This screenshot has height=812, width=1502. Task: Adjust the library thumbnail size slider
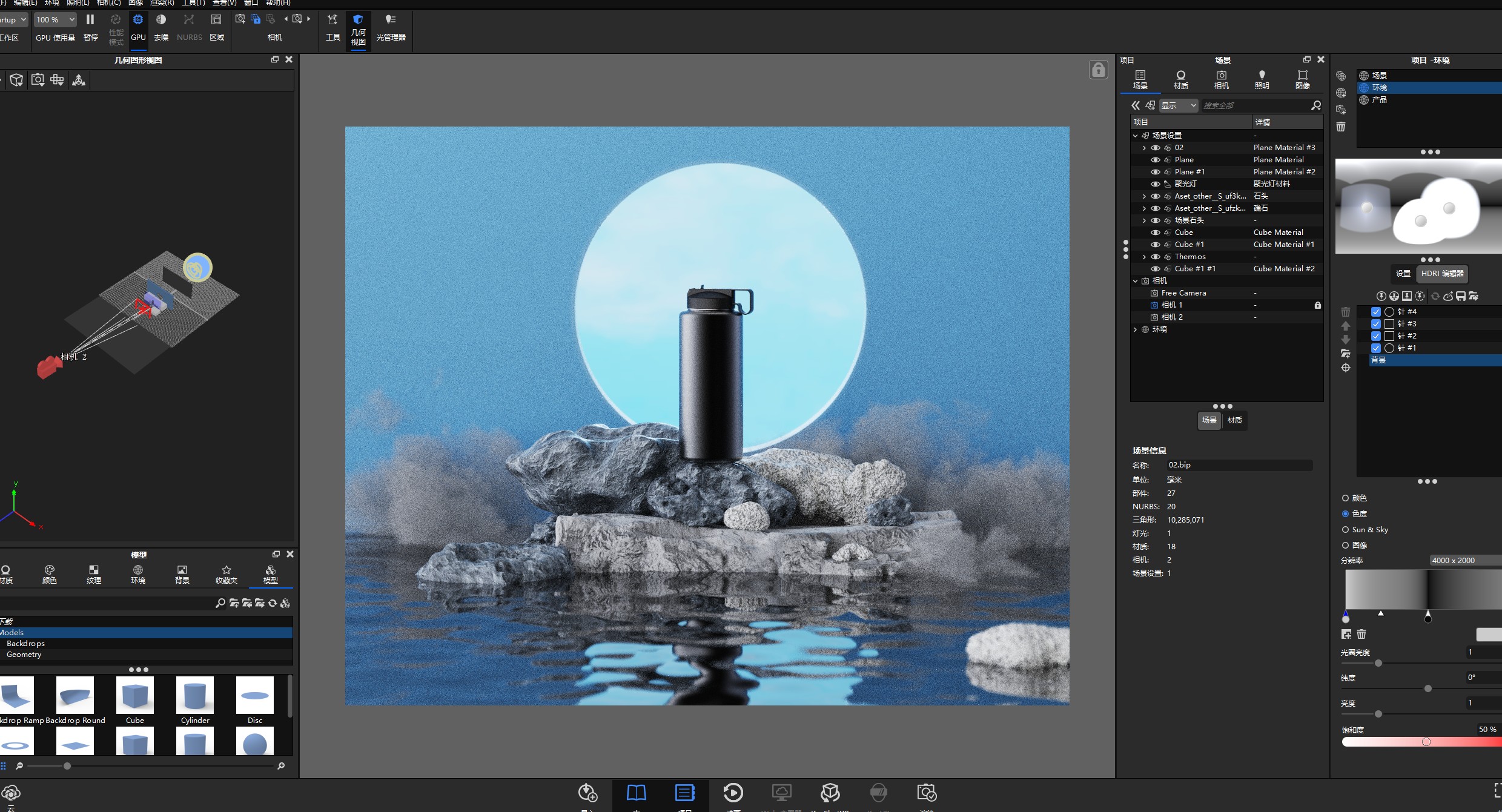pyautogui.click(x=67, y=766)
